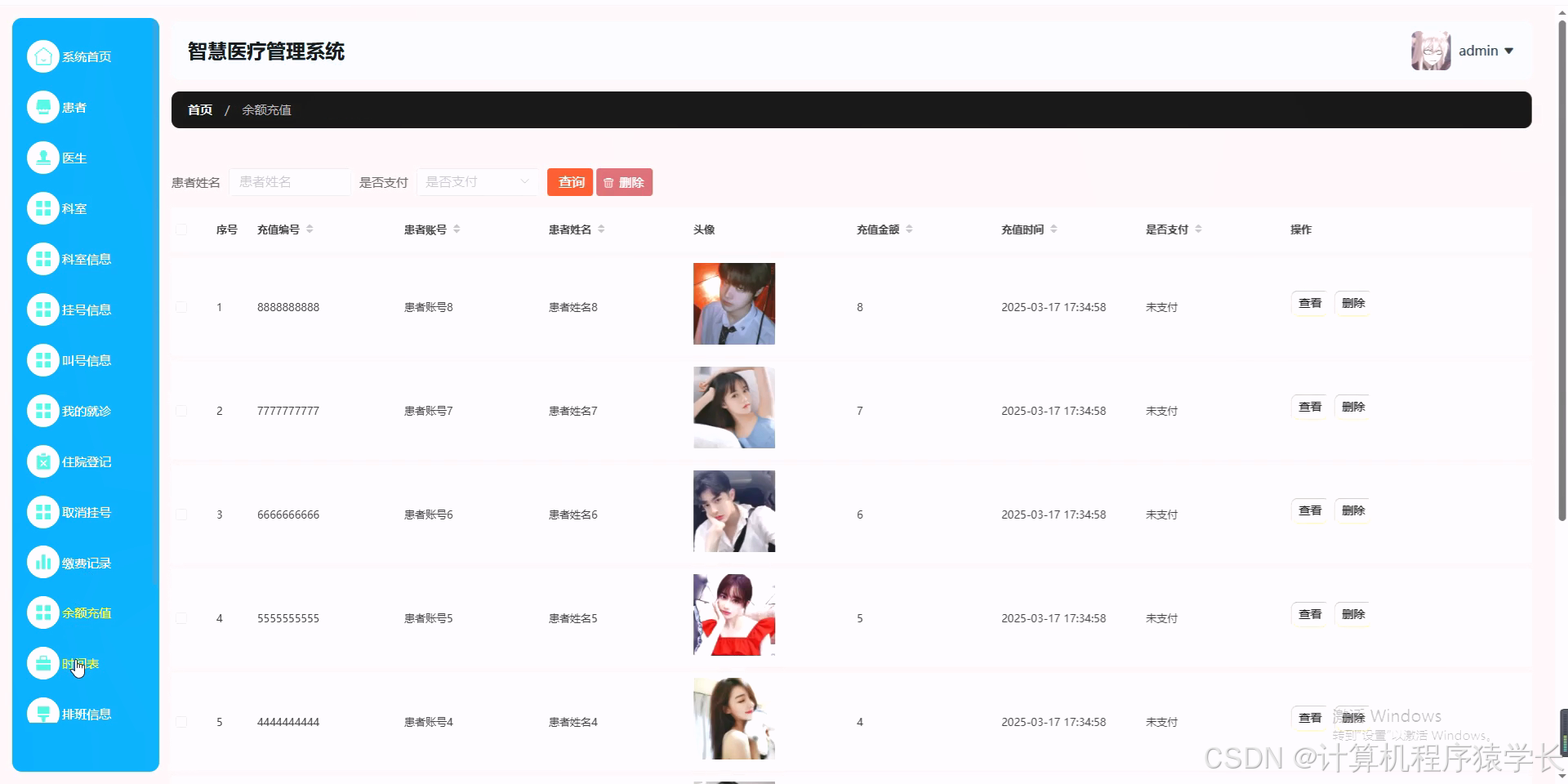
Task: Click the 叫号信息 sidebar icon
Action: [43, 360]
